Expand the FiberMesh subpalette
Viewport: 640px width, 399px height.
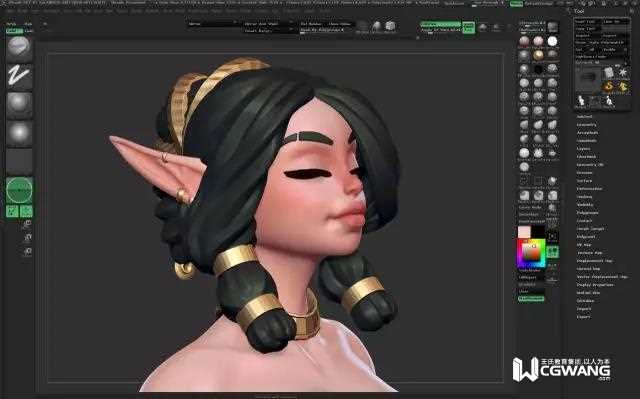point(587,157)
